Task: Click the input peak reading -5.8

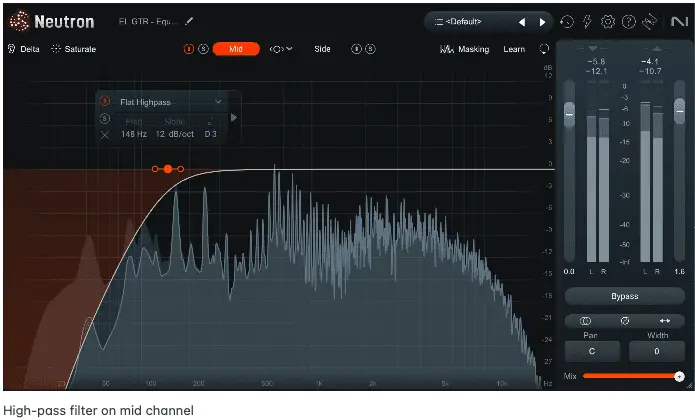Action: [596, 62]
